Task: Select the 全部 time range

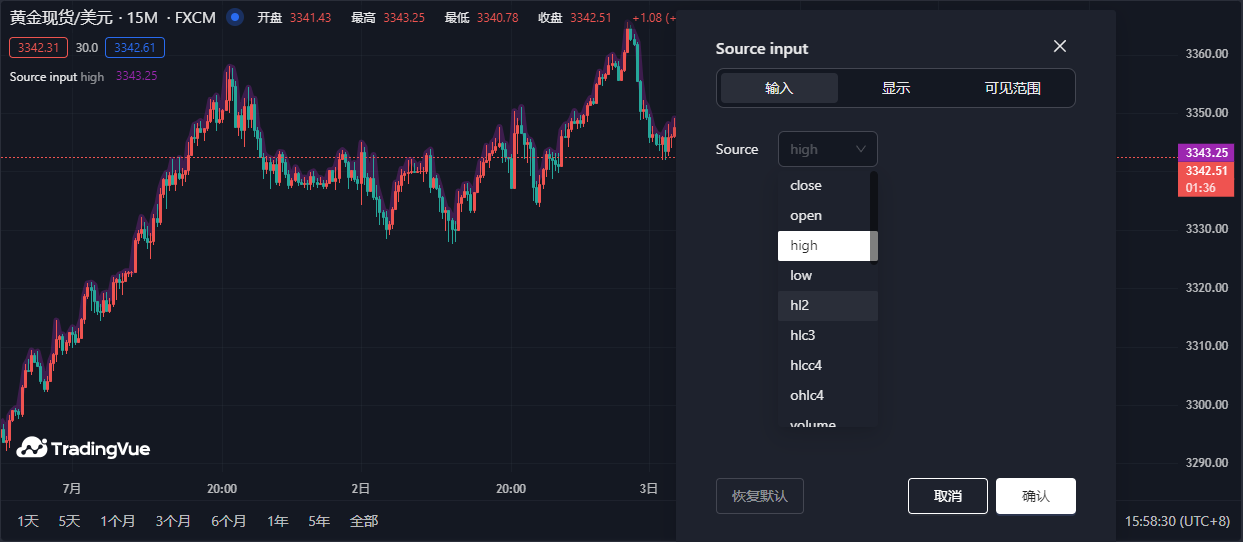Action: point(364,521)
